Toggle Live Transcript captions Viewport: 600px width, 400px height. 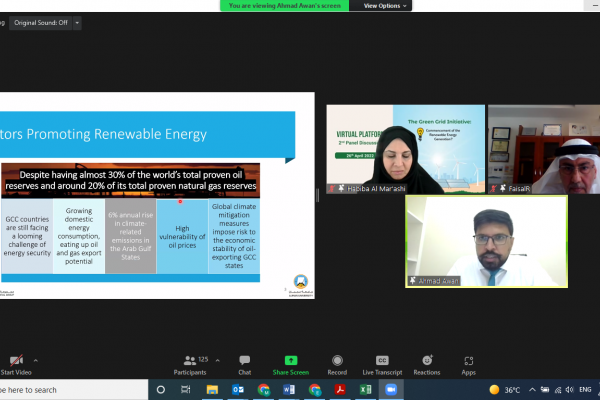tap(381, 365)
